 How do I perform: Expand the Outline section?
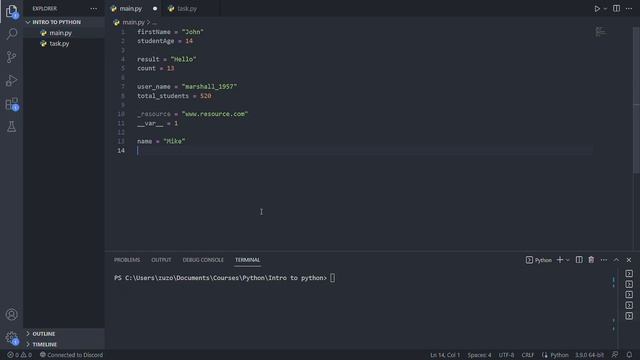click(64, 334)
